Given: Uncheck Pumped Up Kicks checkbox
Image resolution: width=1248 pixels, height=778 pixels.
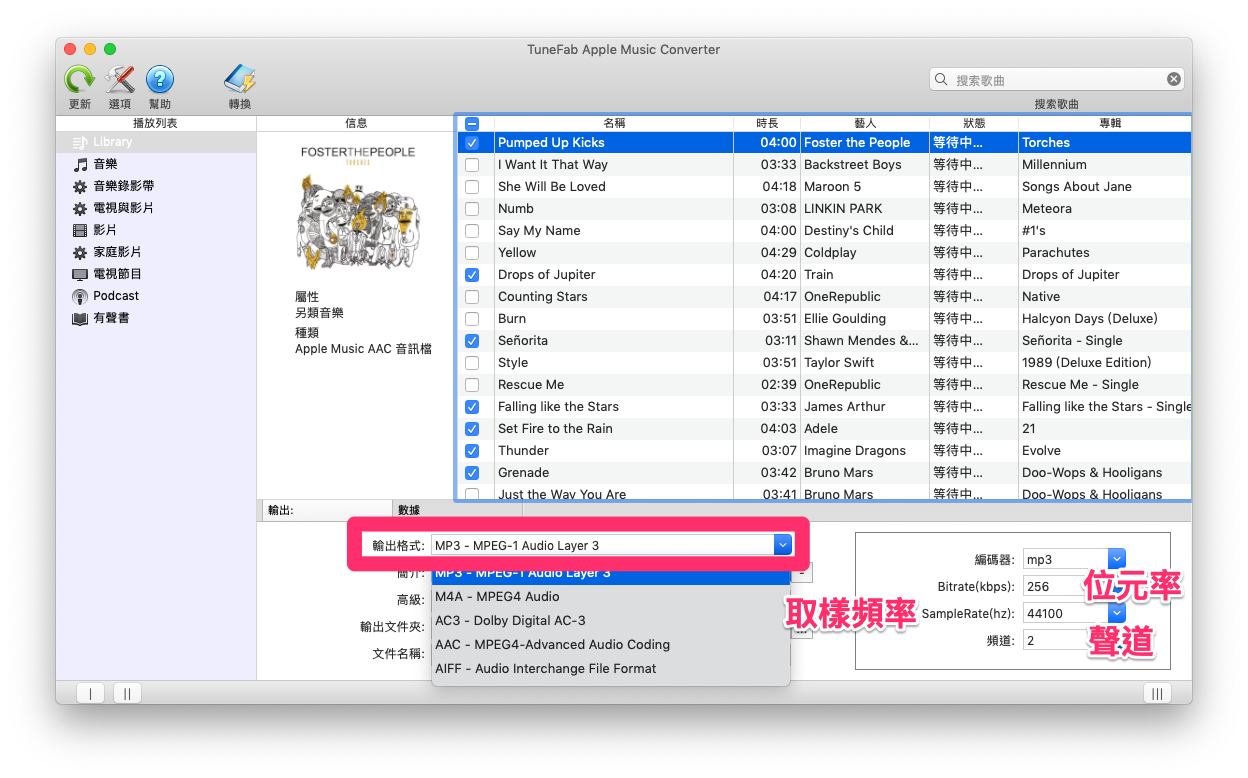Looking at the screenshot, I should click(473, 143).
